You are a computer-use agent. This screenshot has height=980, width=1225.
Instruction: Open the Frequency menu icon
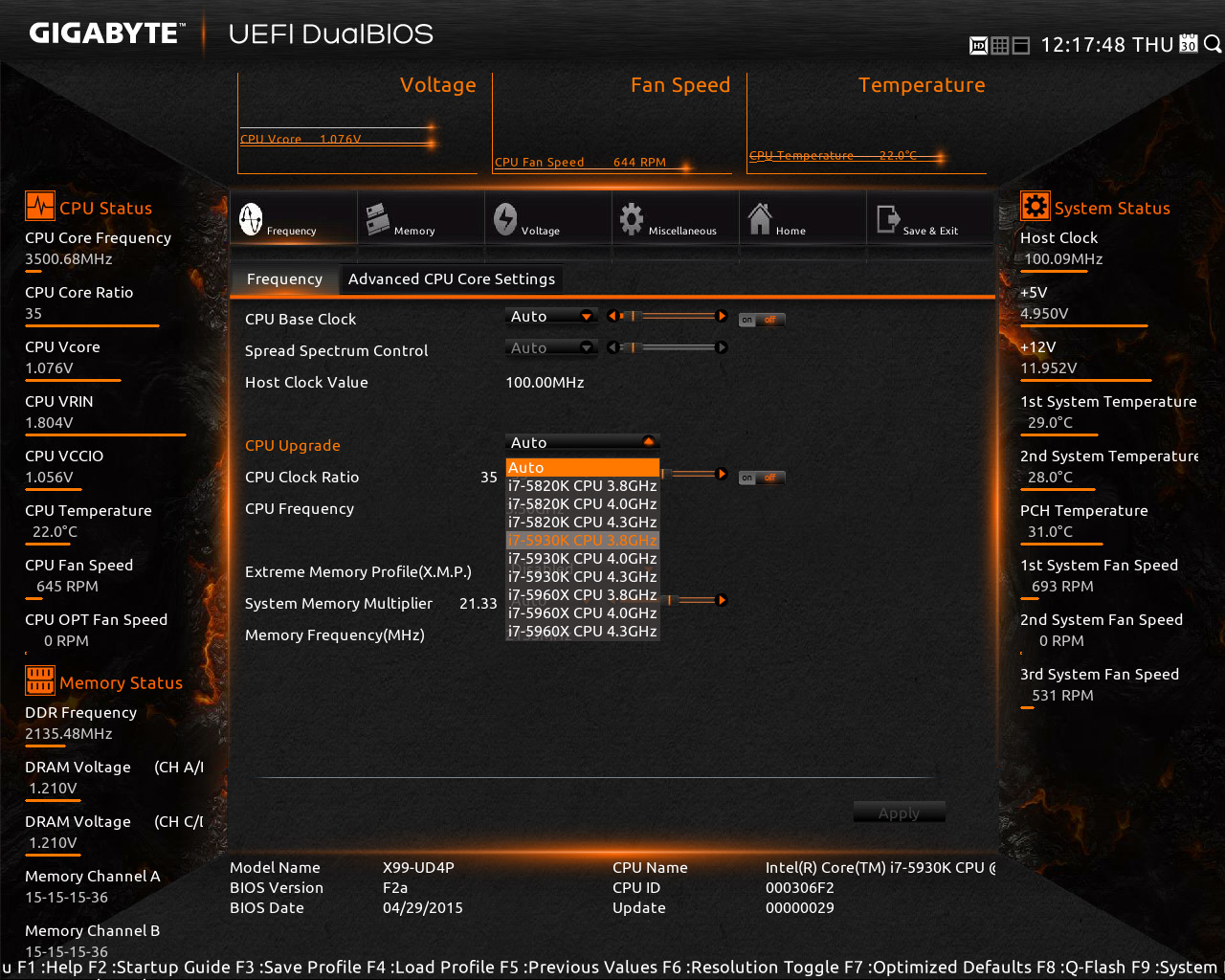251,219
